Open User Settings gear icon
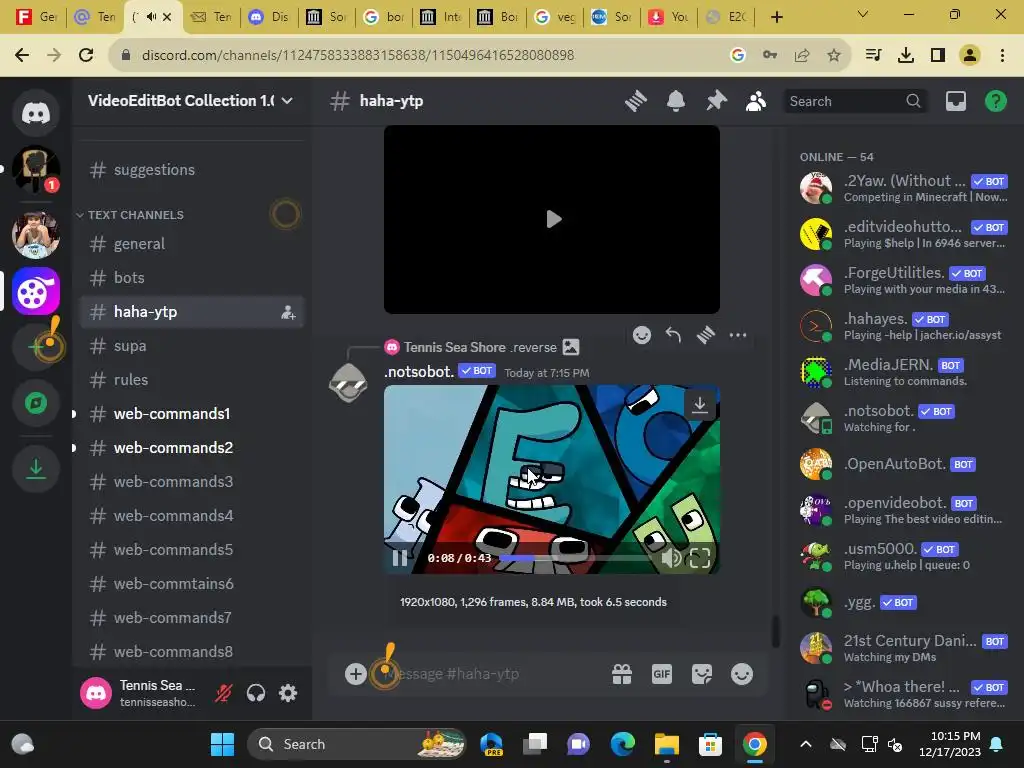The height and width of the screenshot is (768, 1024). [288, 693]
